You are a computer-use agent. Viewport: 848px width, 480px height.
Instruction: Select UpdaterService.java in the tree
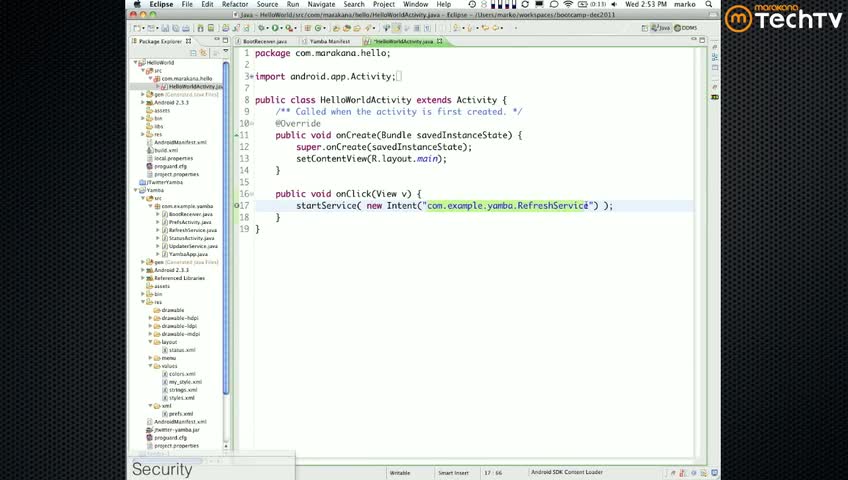[189, 246]
